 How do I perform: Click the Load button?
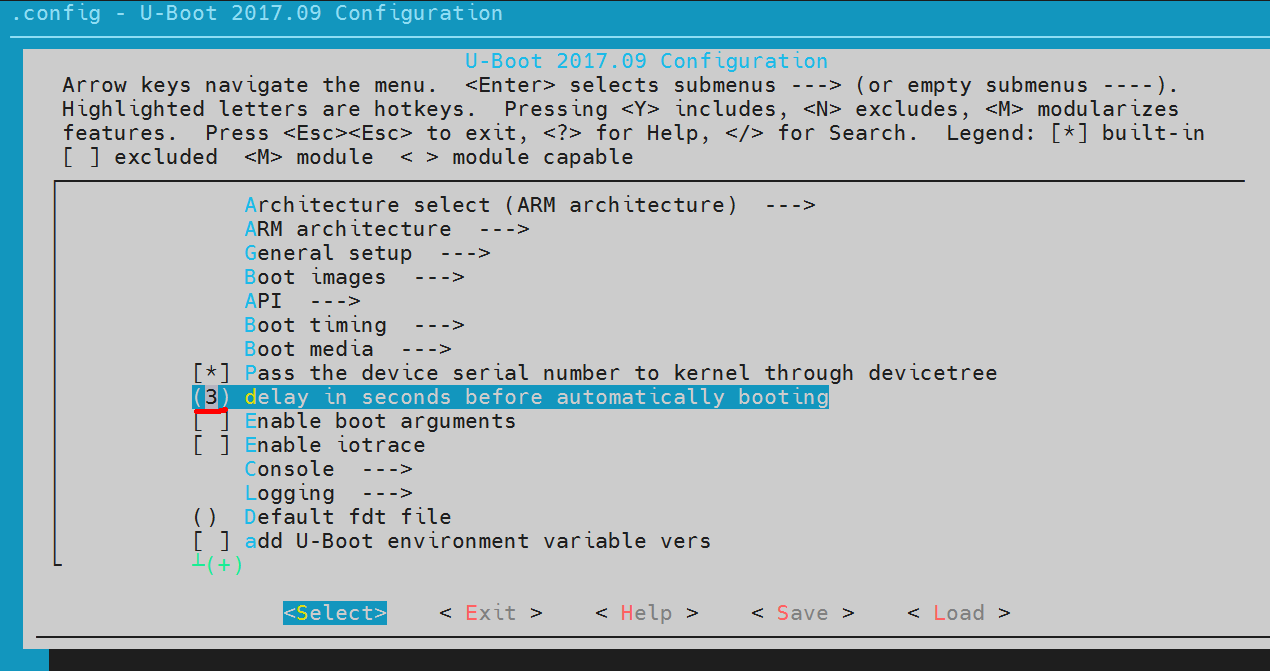pos(958,612)
